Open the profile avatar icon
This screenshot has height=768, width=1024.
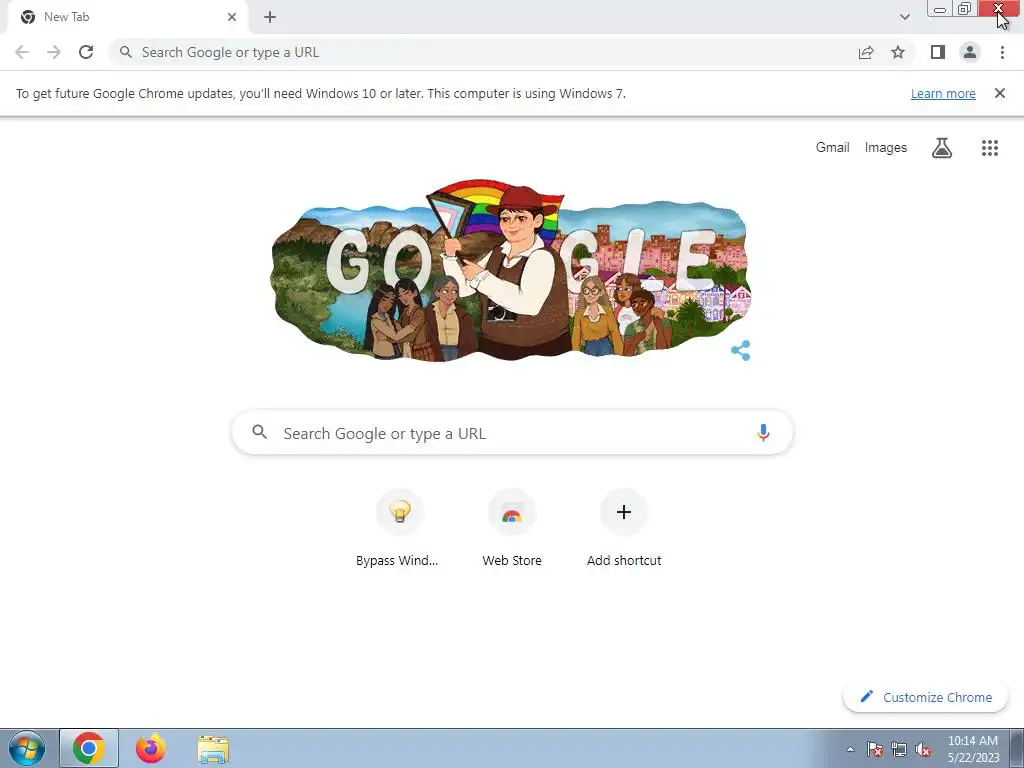[x=970, y=52]
